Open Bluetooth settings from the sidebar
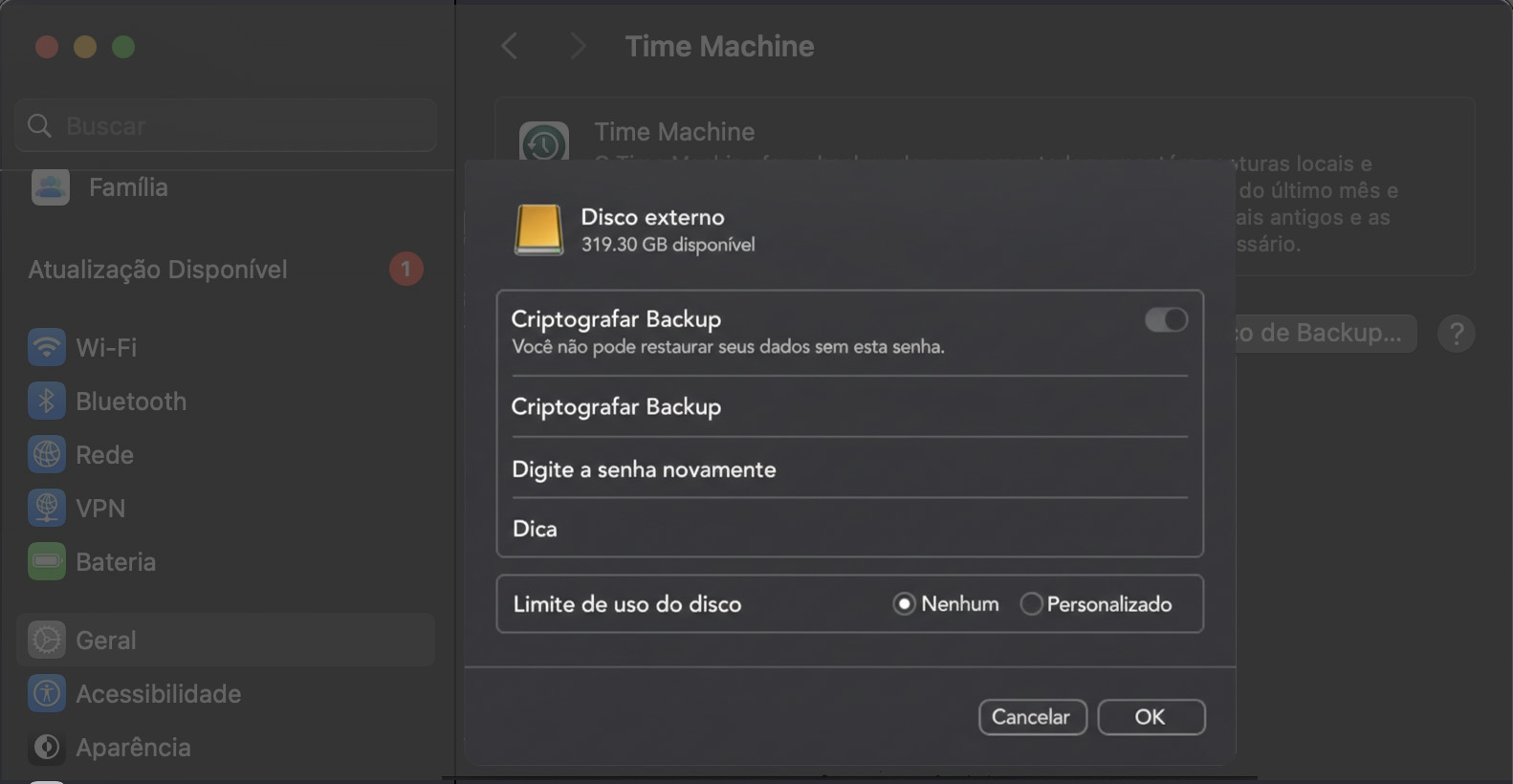This screenshot has width=1513, height=784. (x=45, y=401)
